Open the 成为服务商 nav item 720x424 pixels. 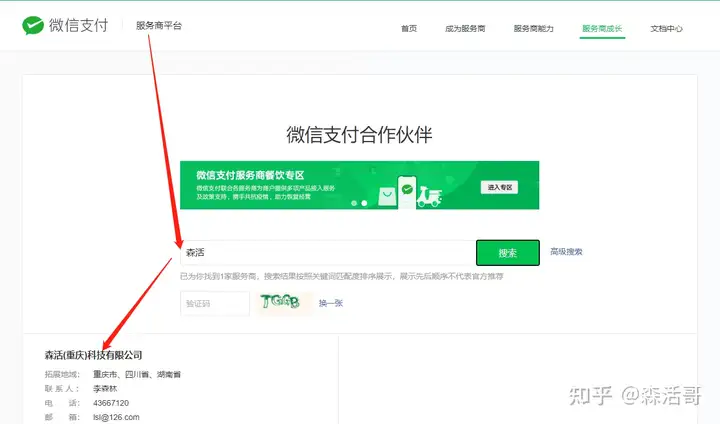[x=465, y=28]
